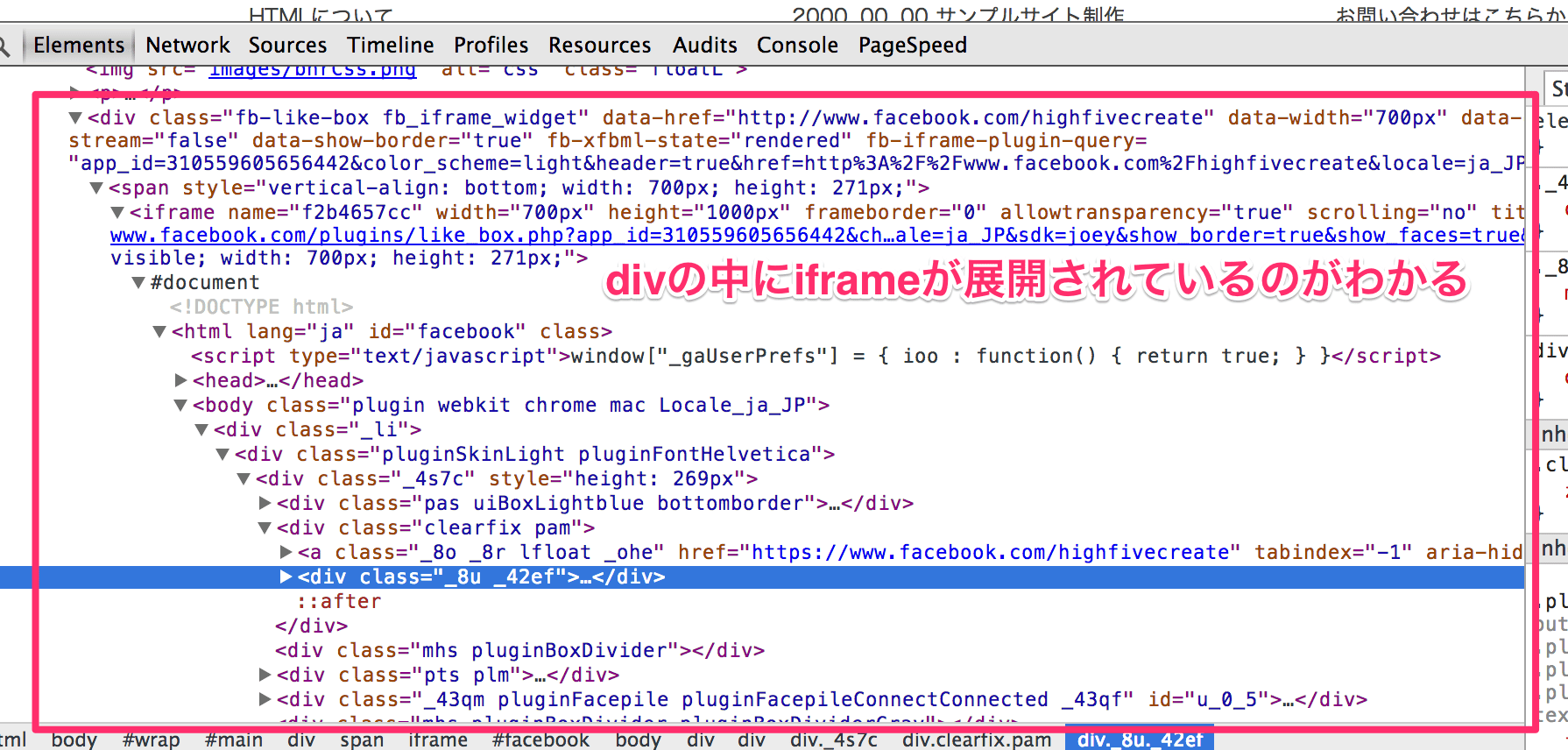Viewport: 1568px width, 750px height.
Task: Open the PageSpeed tab
Action: click(x=913, y=45)
